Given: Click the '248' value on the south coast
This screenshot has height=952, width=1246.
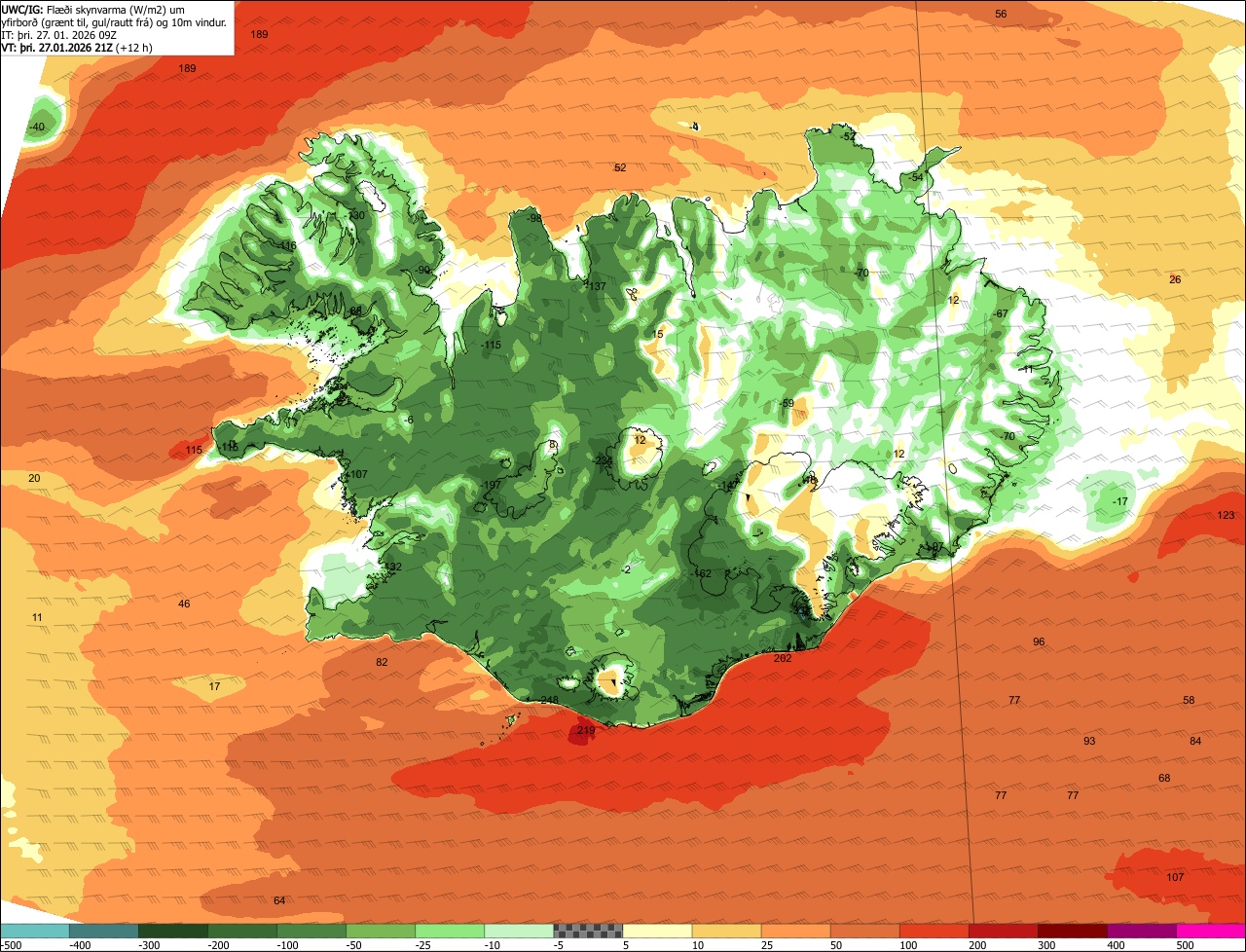Looking at the screenshot, I should click(549, 701).
